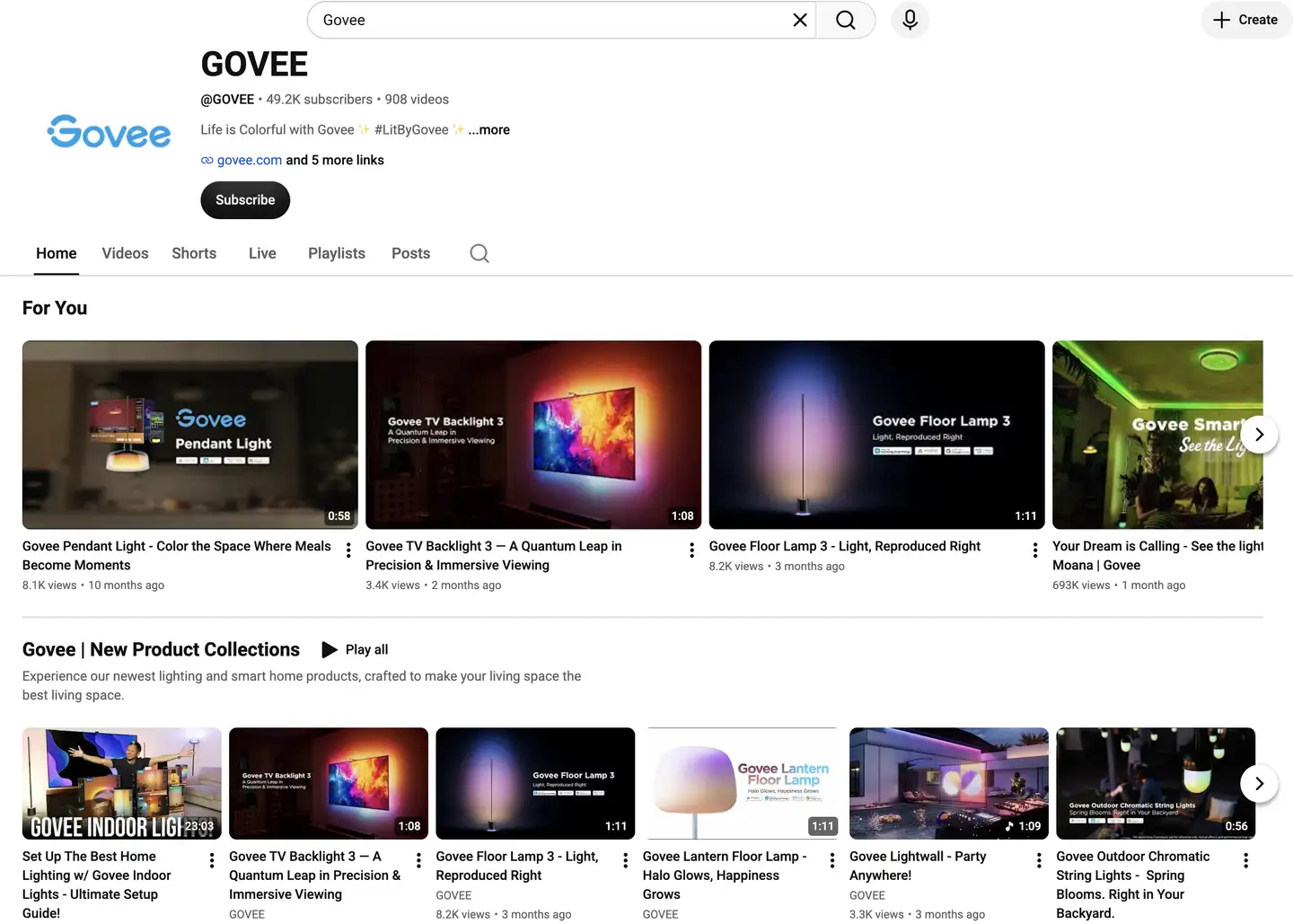Open For You TV Backlight 3 options menu
Viewport: 1293px width, 924px height.
[x=691, y=550]
